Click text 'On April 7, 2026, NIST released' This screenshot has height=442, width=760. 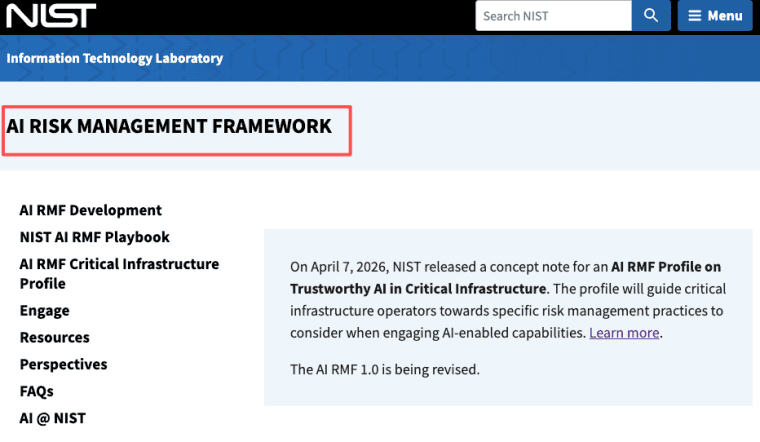383,267
